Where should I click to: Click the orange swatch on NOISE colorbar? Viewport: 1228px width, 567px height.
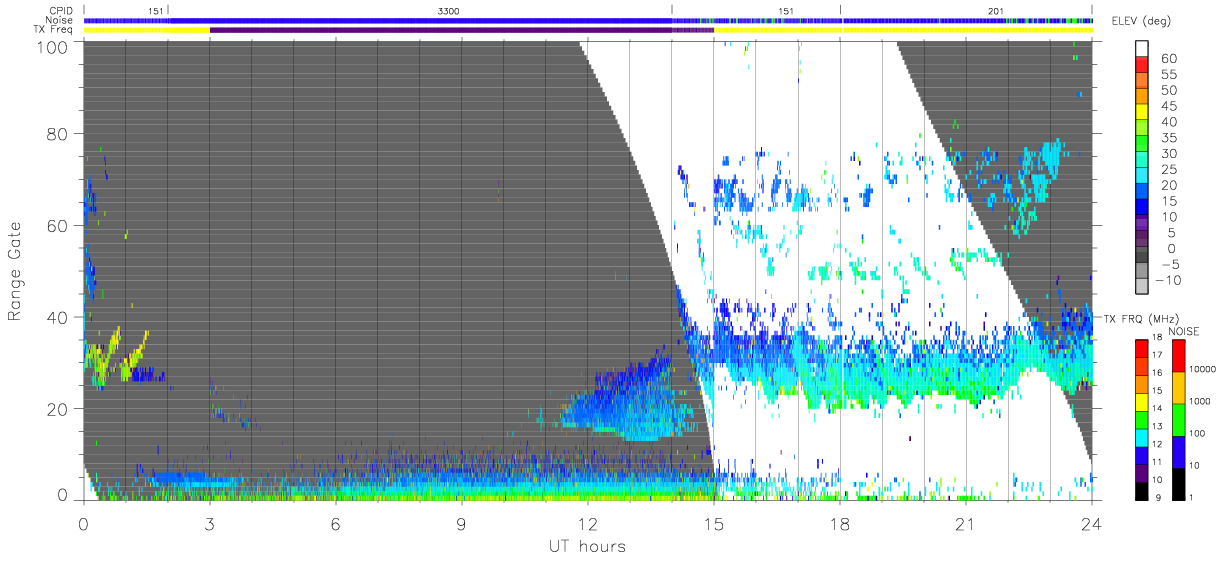tap(1177, 387)
